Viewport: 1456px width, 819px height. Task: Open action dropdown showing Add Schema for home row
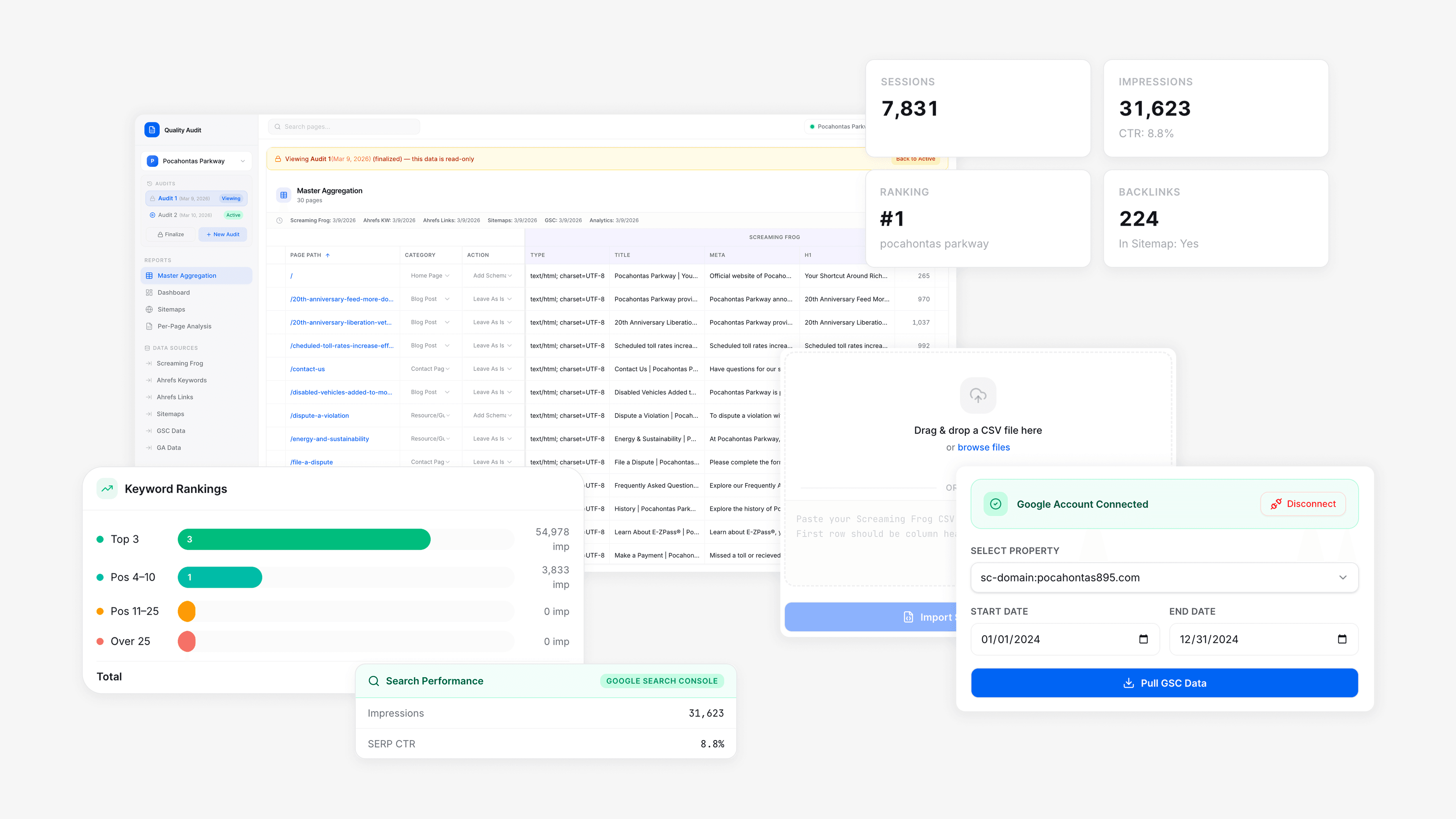pos(492,276)
